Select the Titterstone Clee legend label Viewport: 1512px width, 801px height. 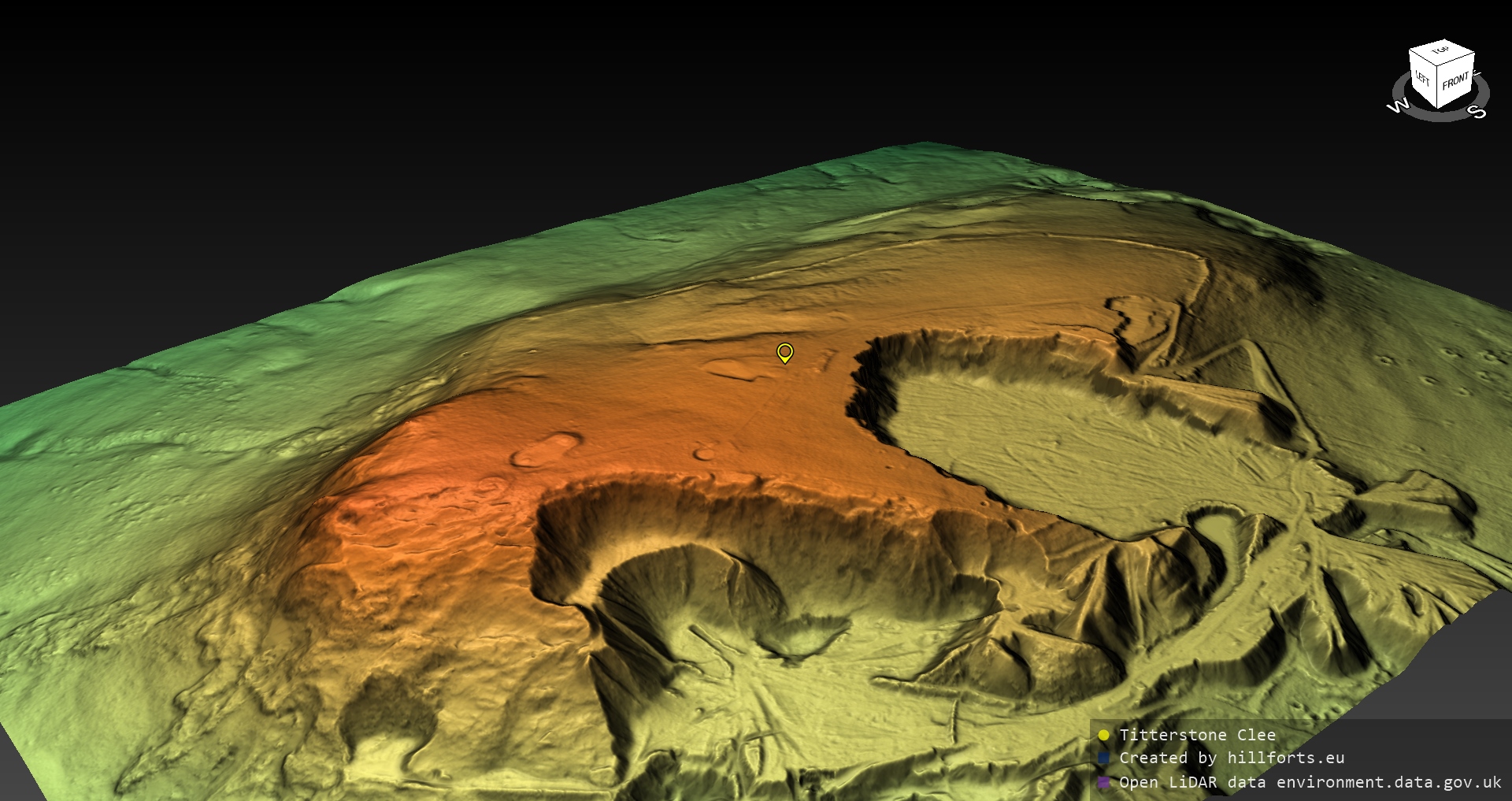[x=1197, y=735]
